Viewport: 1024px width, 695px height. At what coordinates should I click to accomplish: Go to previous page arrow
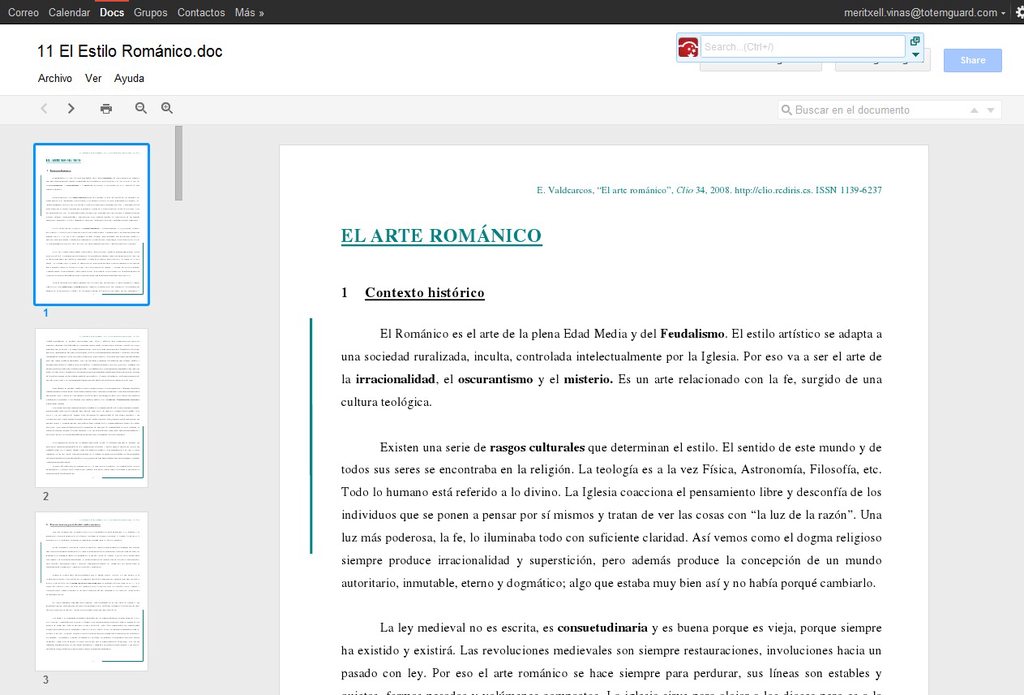pos(44,108)
